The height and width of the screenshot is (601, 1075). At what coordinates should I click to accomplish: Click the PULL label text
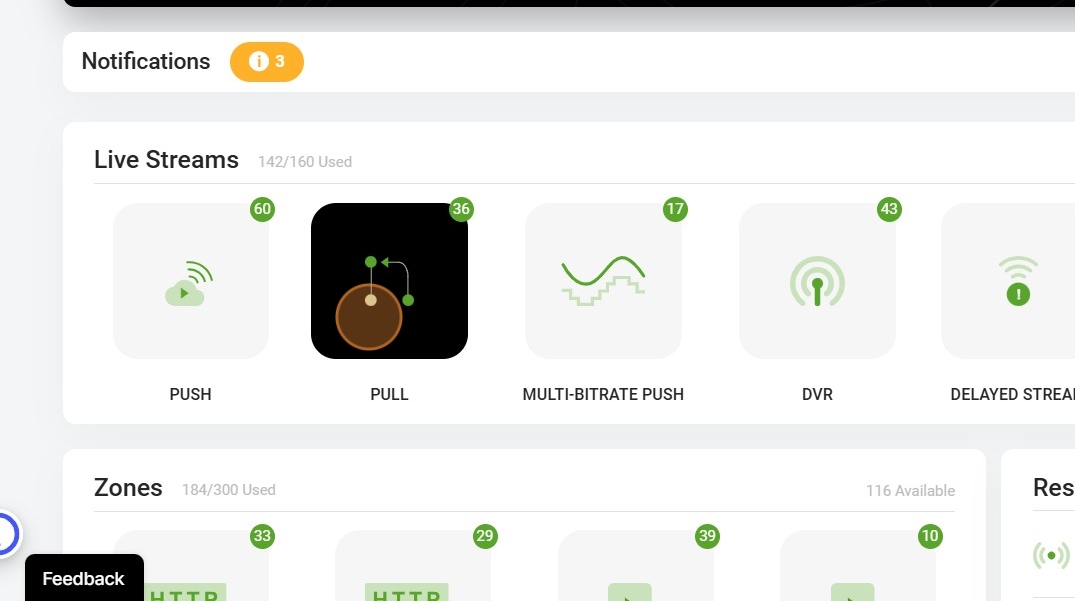pos(389,395)
